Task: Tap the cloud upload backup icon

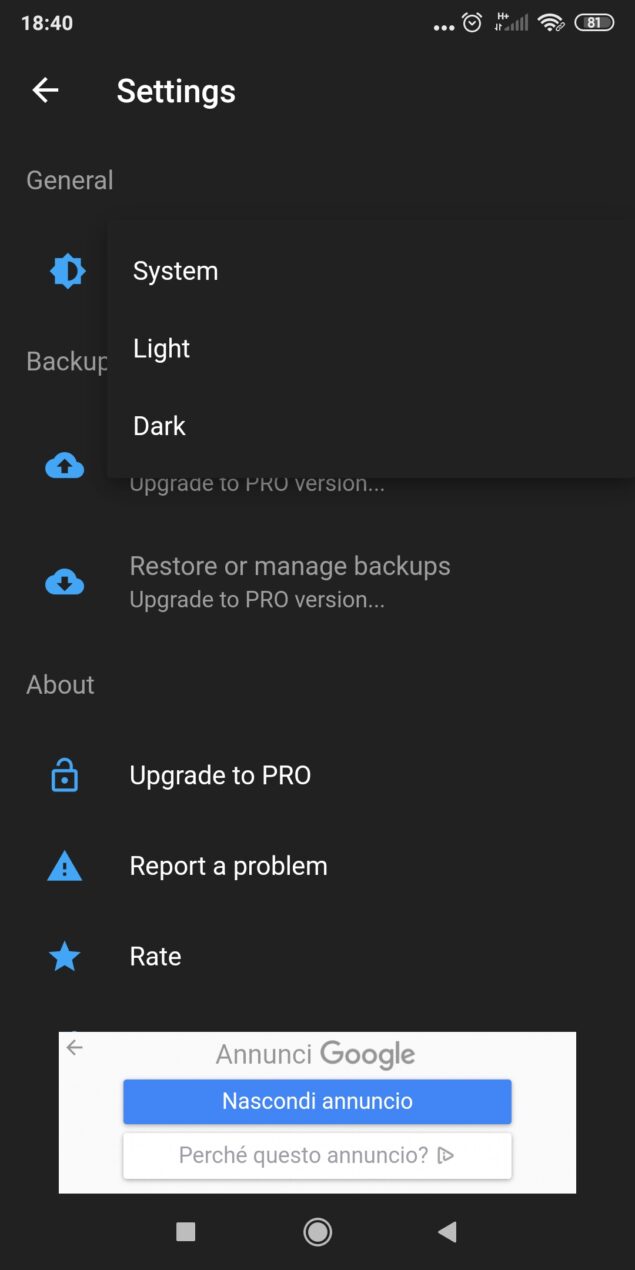Action: point(65,465)
